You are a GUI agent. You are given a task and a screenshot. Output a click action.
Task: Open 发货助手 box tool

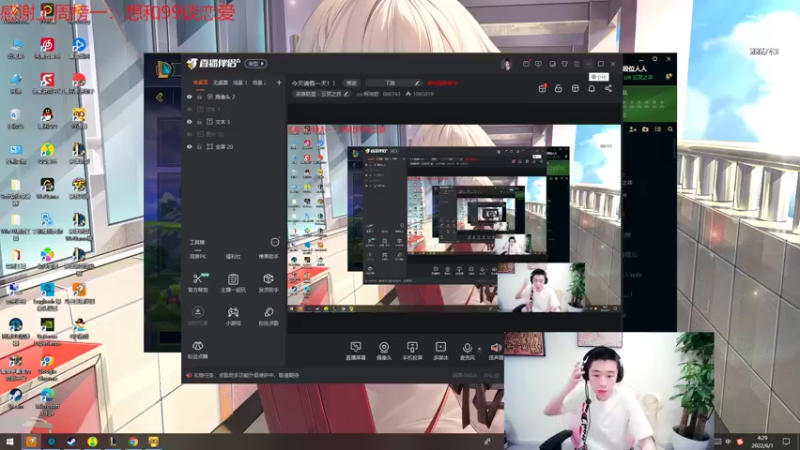tap(268, 282)
